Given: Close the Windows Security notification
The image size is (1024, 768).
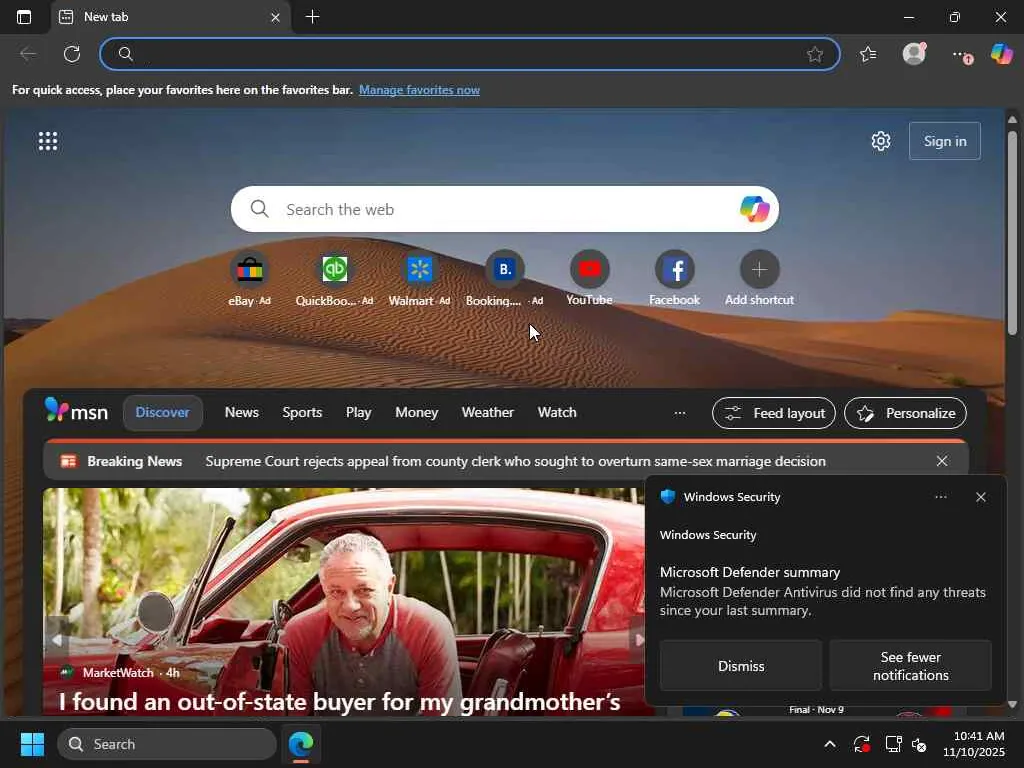Looking at the screenshot, I should pos(981,497).
